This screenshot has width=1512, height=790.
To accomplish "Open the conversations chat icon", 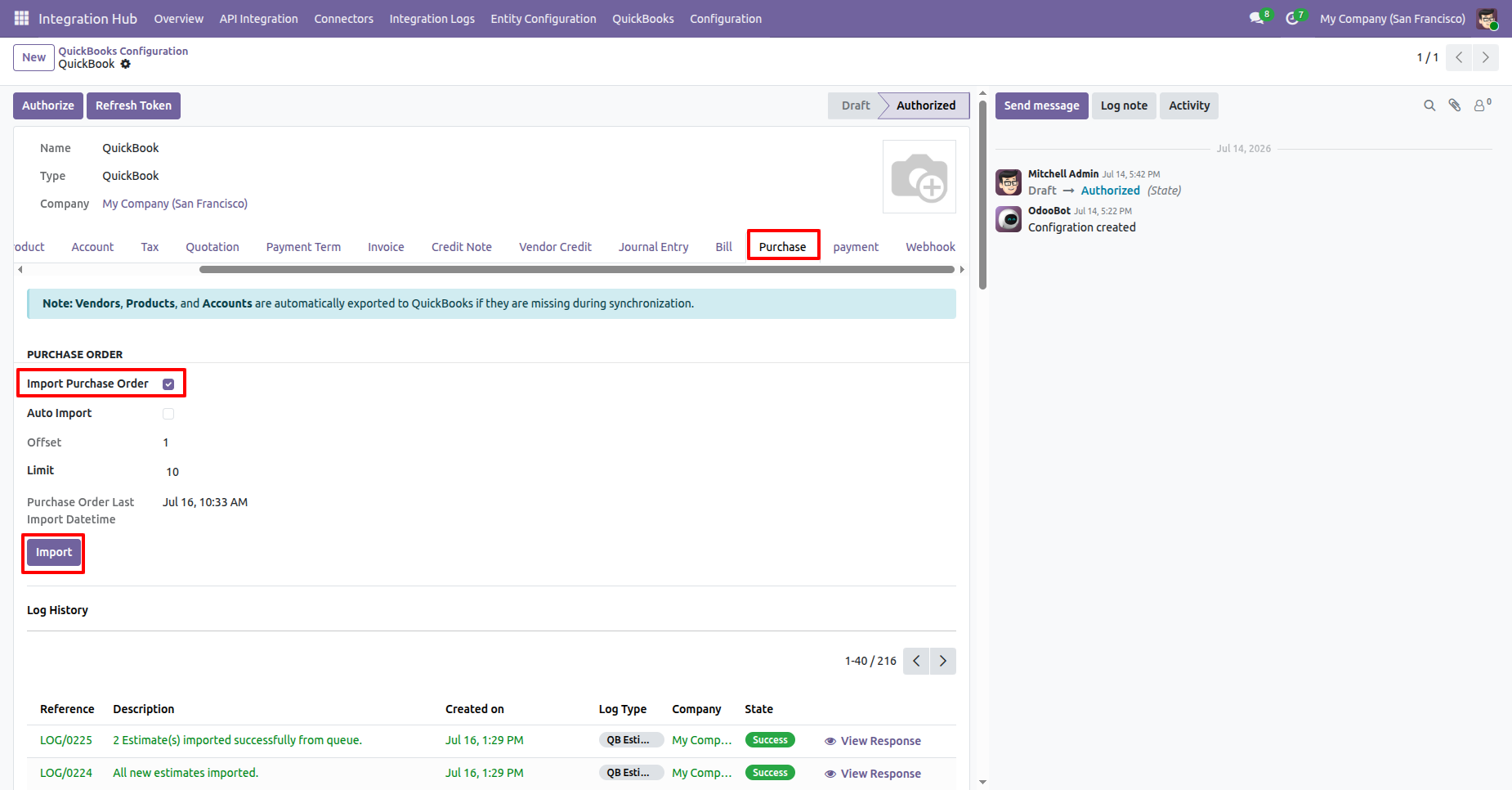I will (1256, 18).
